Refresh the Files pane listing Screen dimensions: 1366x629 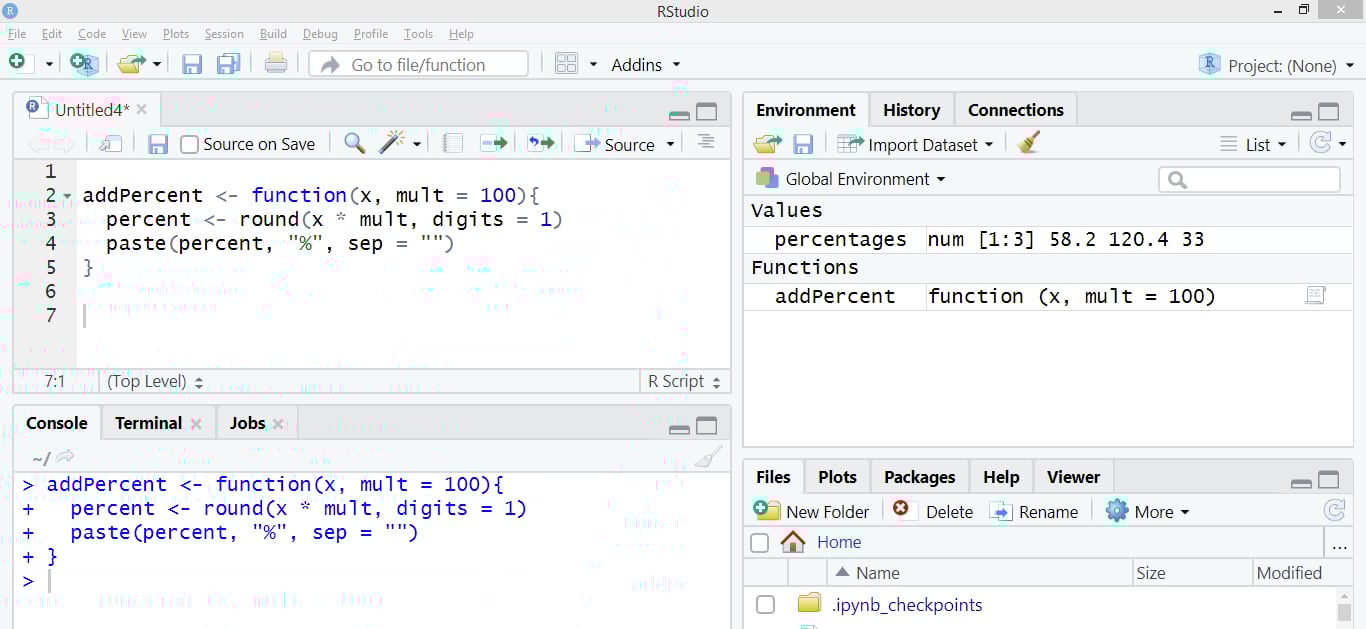[1335, 509]
